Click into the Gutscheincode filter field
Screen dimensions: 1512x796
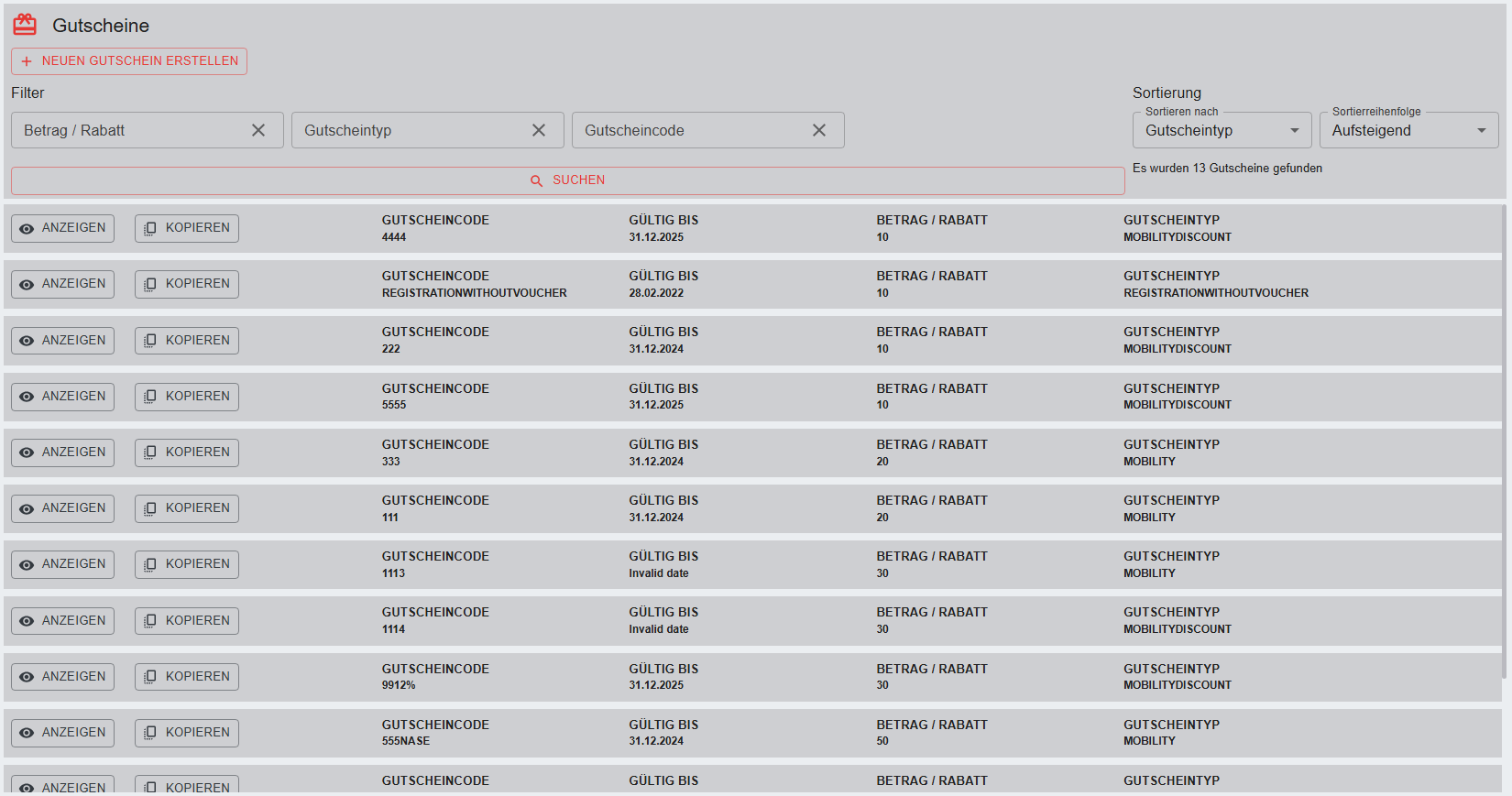(x=687, y=130)
